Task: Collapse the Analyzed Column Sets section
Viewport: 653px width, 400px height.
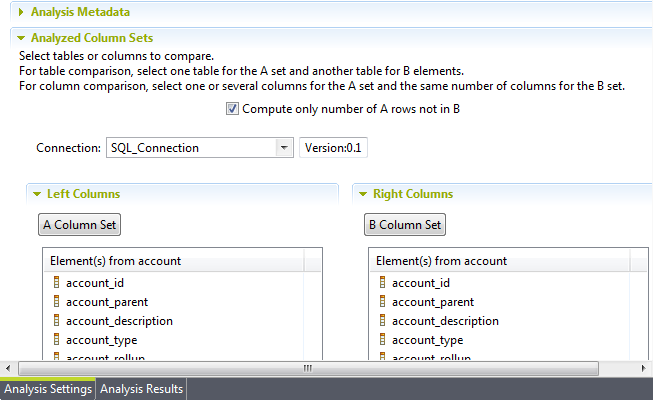Action: click(22, 38)
